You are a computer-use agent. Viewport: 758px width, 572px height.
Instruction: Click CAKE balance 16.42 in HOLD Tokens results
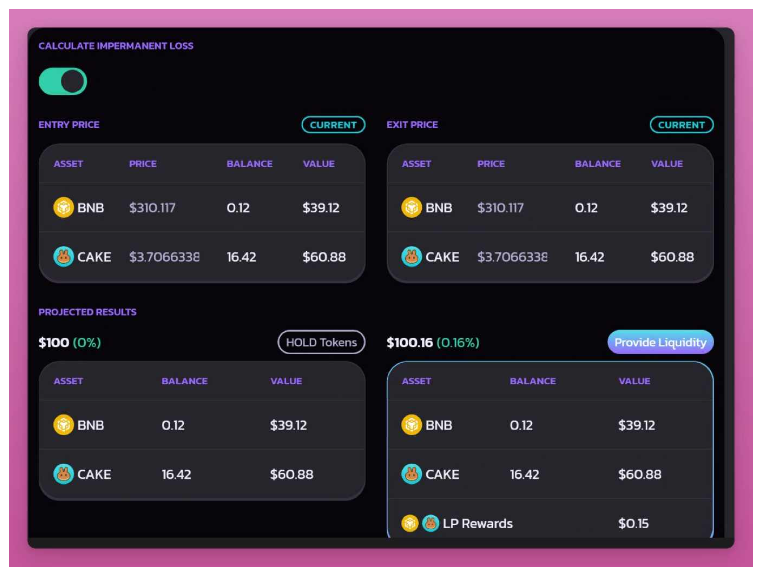pos(176,474)
